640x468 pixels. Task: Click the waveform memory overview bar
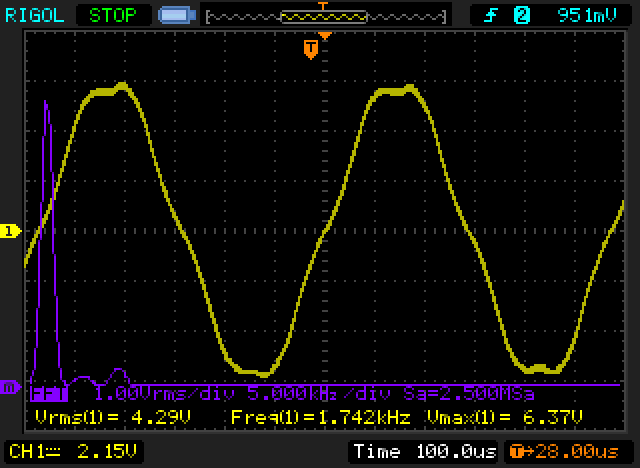[325, 17]
